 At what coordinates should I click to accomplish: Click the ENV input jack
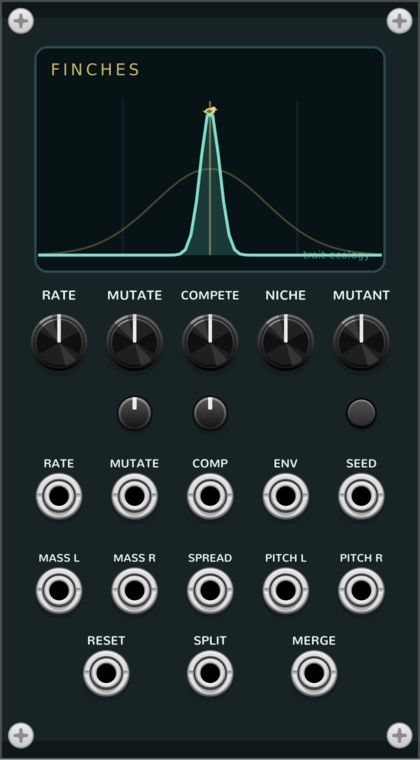point(286,496)
